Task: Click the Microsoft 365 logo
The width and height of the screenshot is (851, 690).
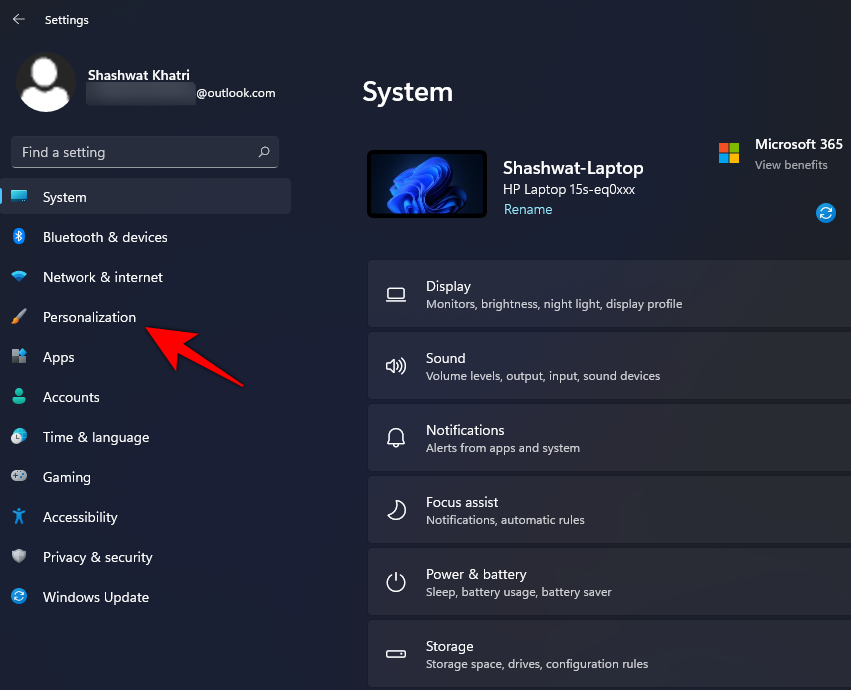Action: click(729, 153)
